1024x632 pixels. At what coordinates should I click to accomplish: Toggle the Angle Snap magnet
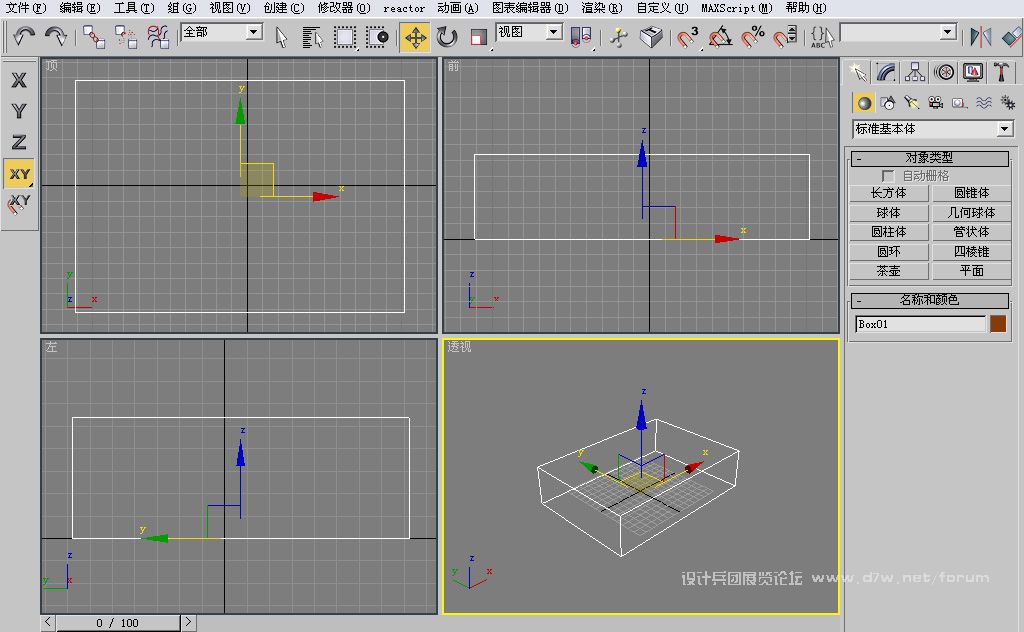pyautogui.click(x=720, y=37)
